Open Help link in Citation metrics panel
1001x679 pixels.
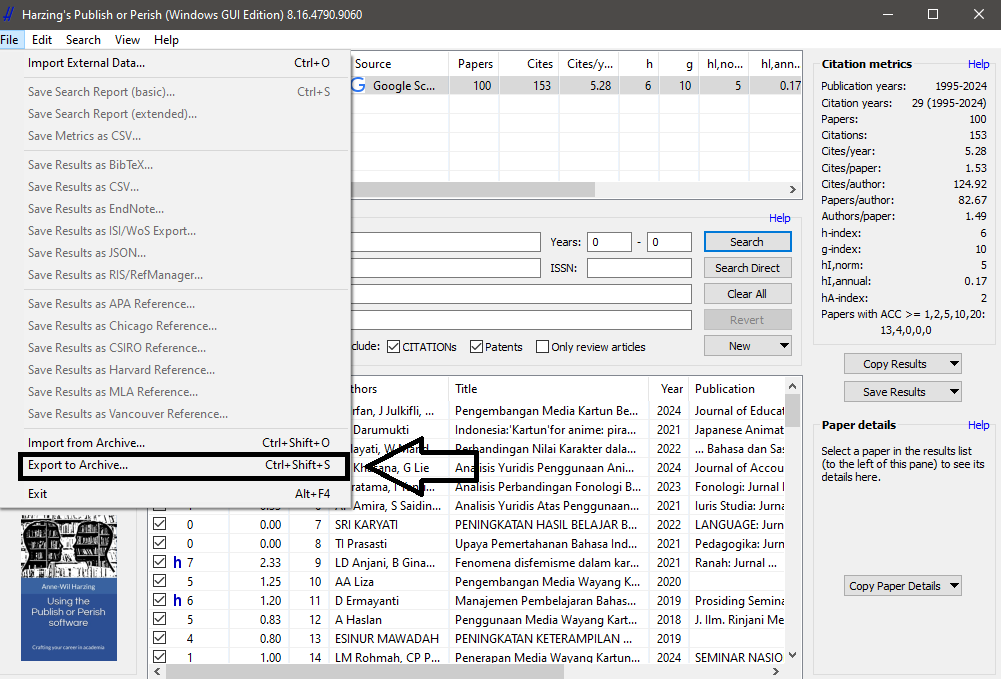click(x=978, y=64)
